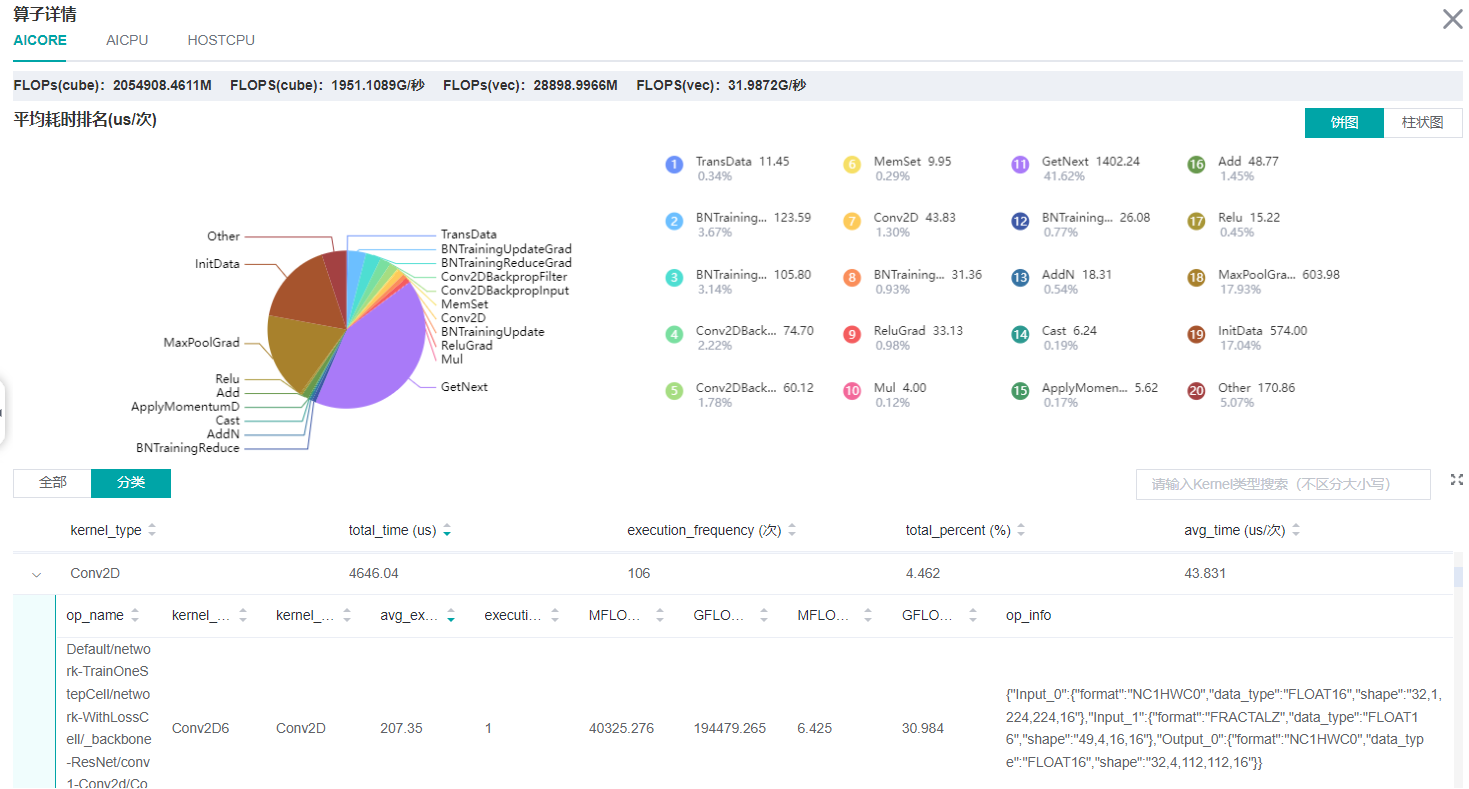Sort by total_percent column icon
This screenshot has width=1469, height=789.
1021,531
